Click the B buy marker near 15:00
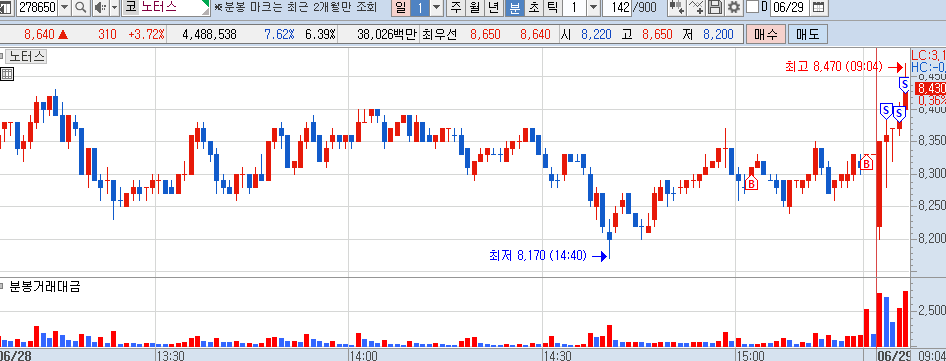Image resolution: width=946 pixels, height=361 pixels. 751,183
